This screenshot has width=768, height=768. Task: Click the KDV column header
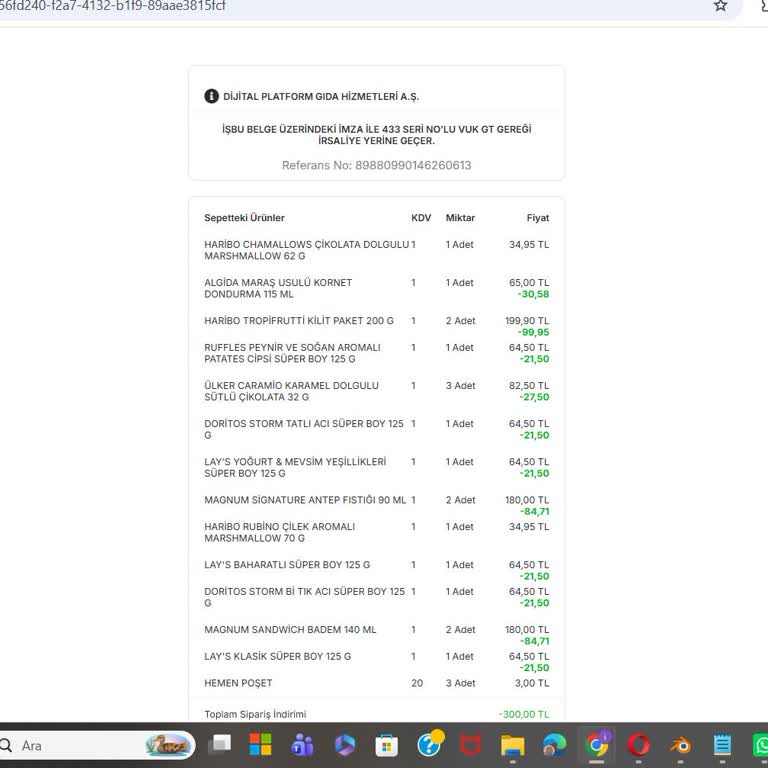[x=421, y=217]
